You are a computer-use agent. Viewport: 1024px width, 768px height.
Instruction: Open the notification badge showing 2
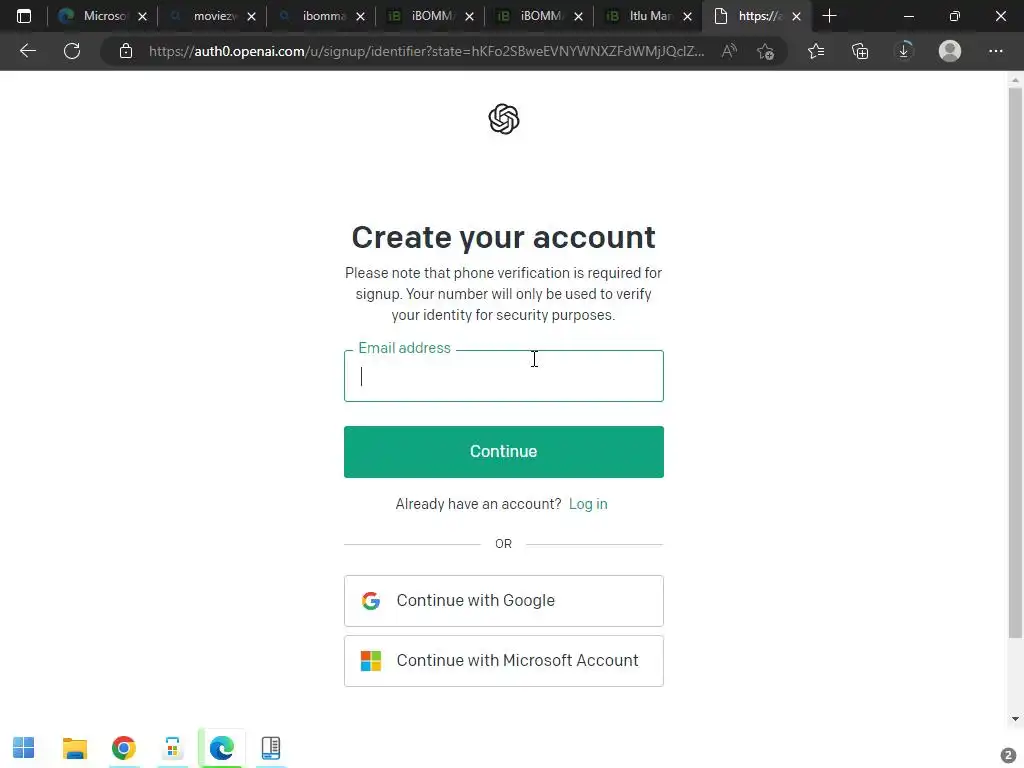pyautogui.click(x=1008, y=754)
